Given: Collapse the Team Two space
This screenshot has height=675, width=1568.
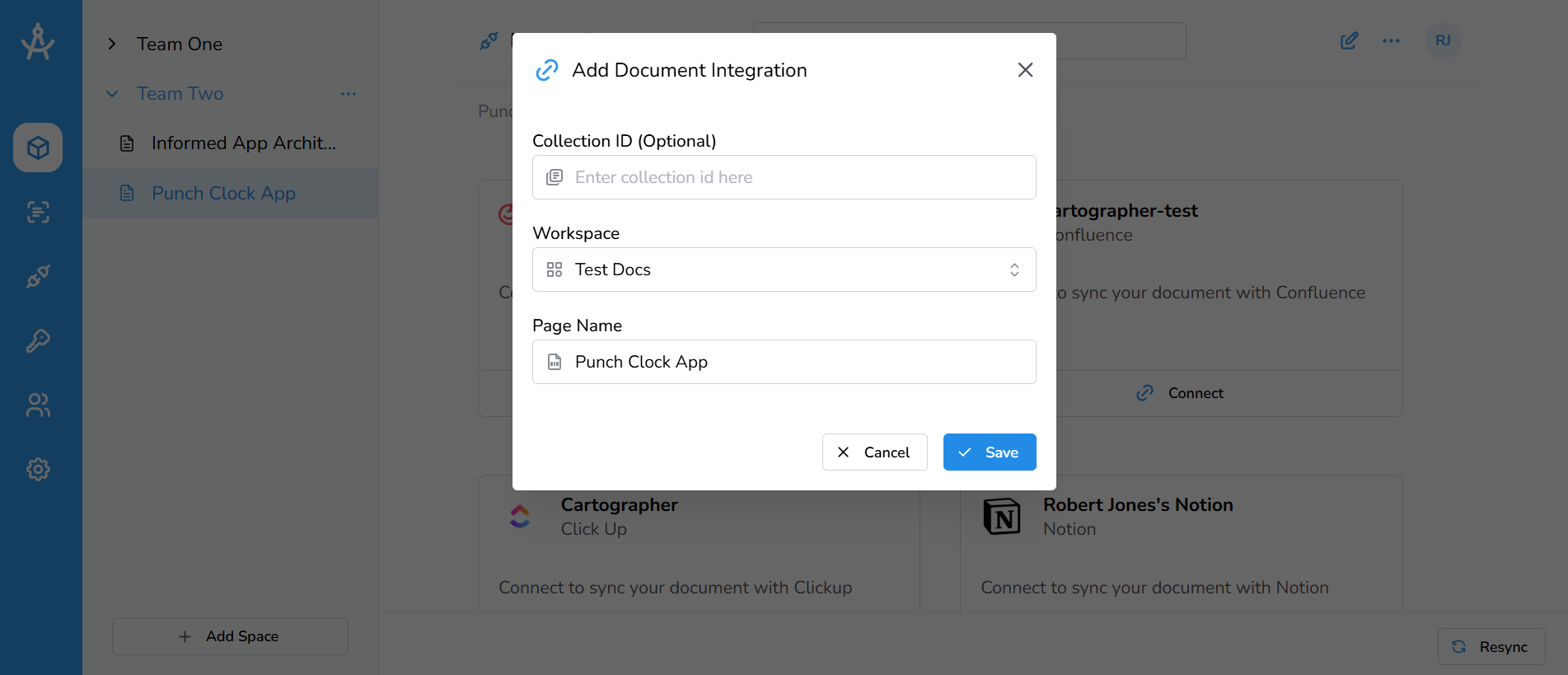Looking at the screenshot, I should (x=112, y=94).
